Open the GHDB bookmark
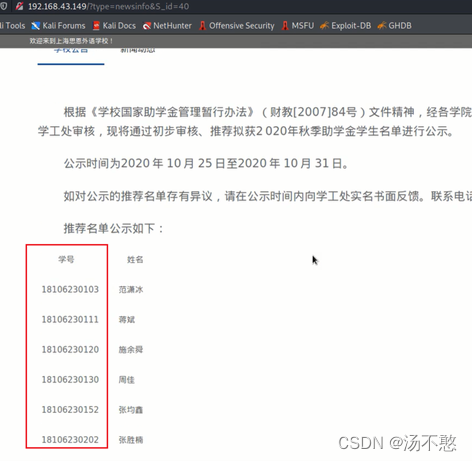The width and height of the screenshot is (472, 461). tap(395, 26)
